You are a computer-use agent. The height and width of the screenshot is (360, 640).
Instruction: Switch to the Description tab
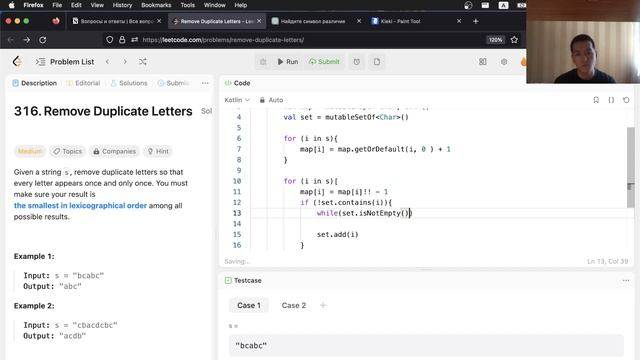pyautogui.click(x=35, y=83)
